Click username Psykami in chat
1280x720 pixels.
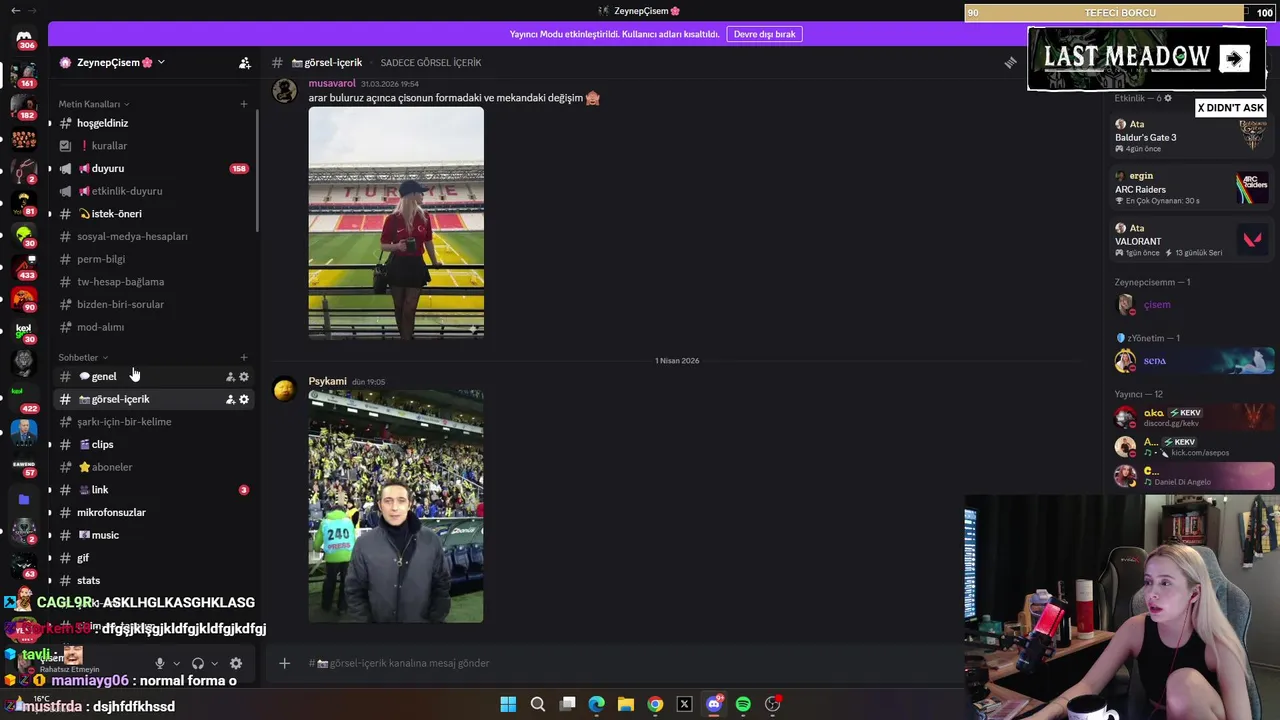click(x=327, y=382)
